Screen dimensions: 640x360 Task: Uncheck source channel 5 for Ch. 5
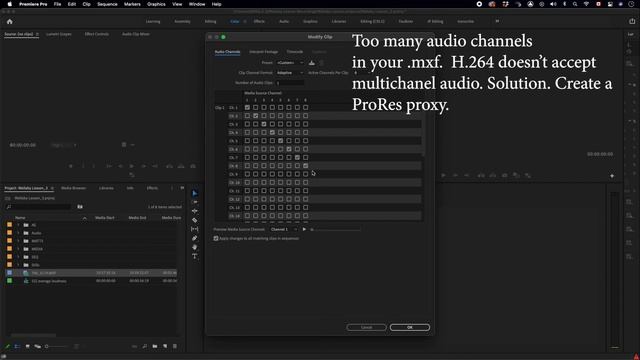point(280,141)
